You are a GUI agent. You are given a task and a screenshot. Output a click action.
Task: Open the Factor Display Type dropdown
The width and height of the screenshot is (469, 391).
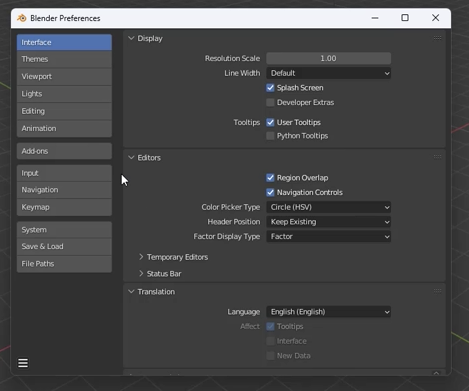click(x=328, y=236)
